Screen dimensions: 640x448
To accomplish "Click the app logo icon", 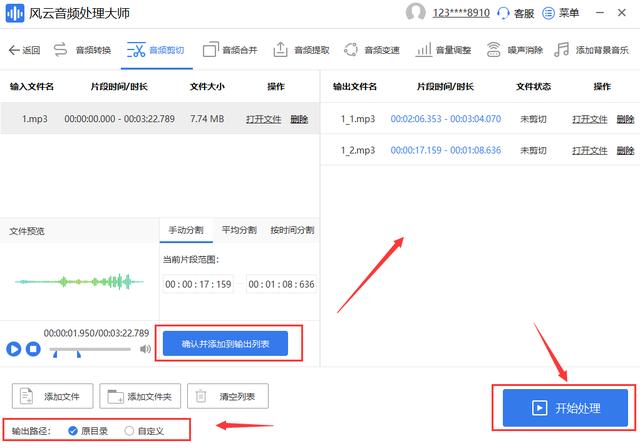I will 15,13.
